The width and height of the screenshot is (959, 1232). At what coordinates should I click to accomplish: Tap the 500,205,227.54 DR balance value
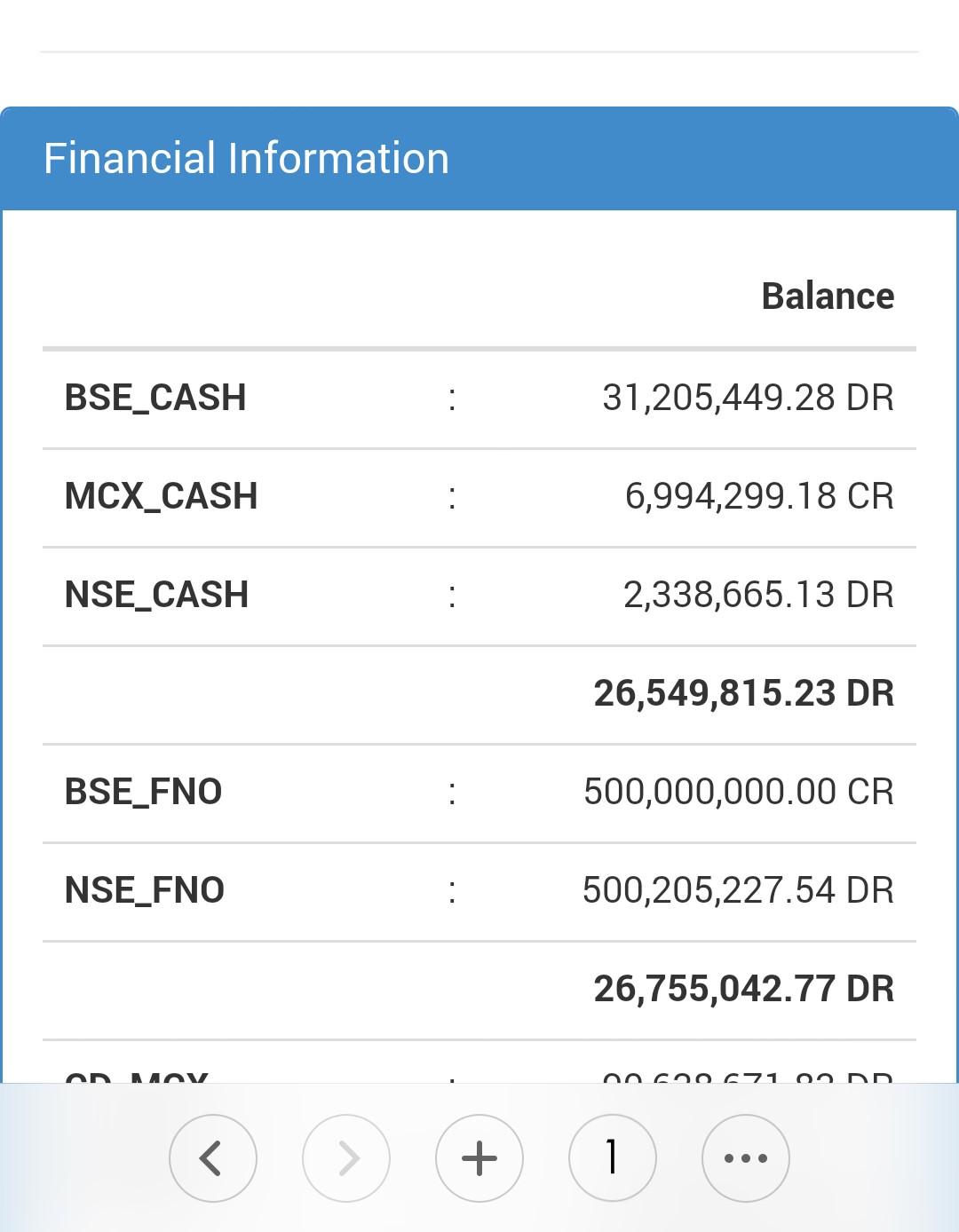click(738, 890)
